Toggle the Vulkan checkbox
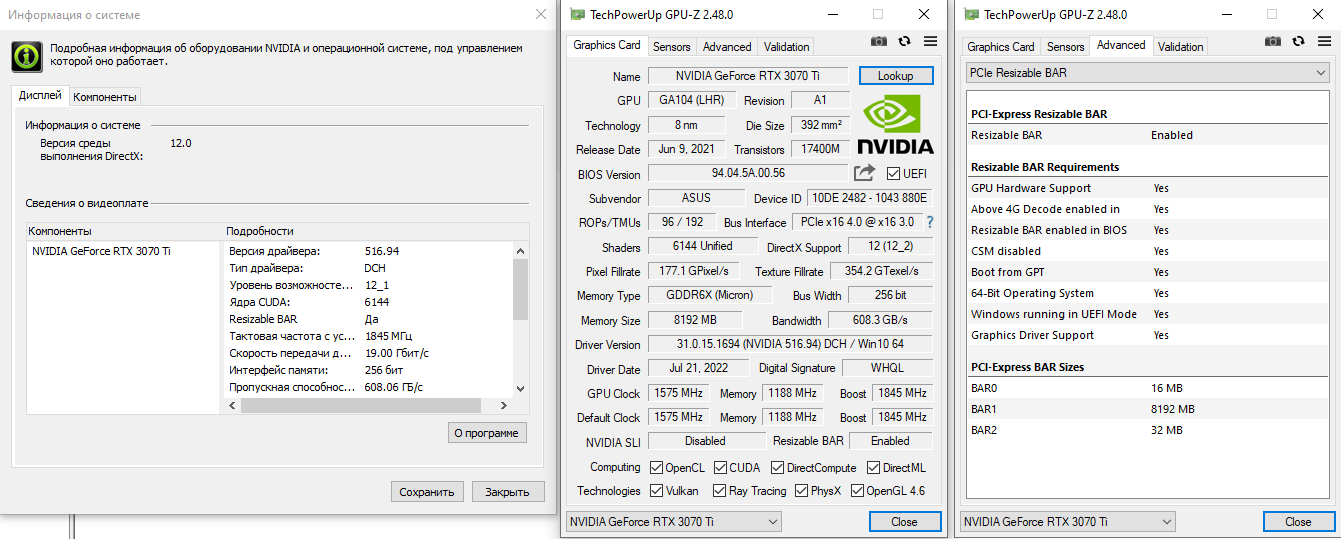Image resolution: width=1343 pixels, height=539 pixels. click(656, 491)
